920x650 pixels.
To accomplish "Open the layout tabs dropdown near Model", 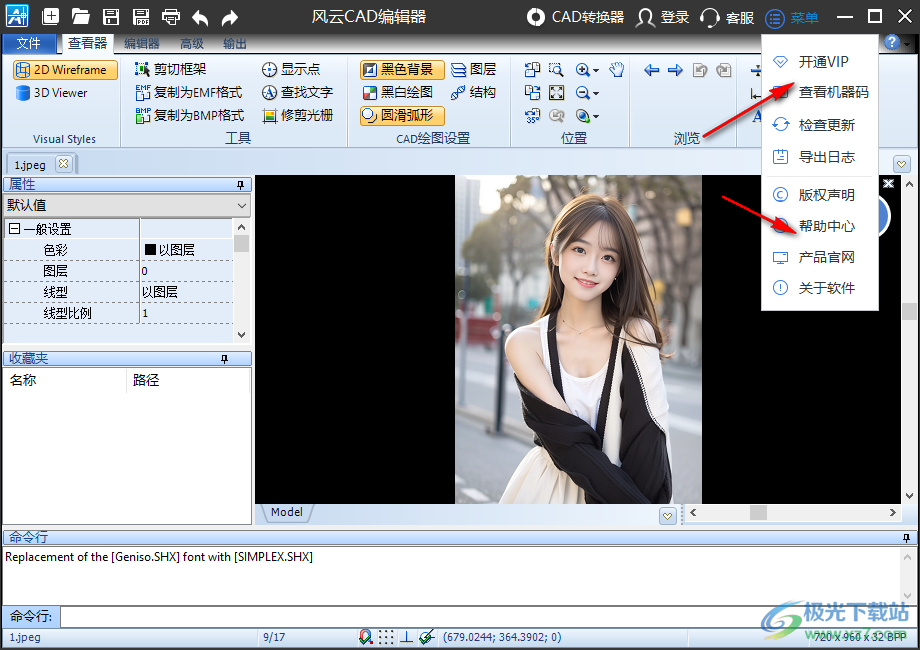I will 667,516.
